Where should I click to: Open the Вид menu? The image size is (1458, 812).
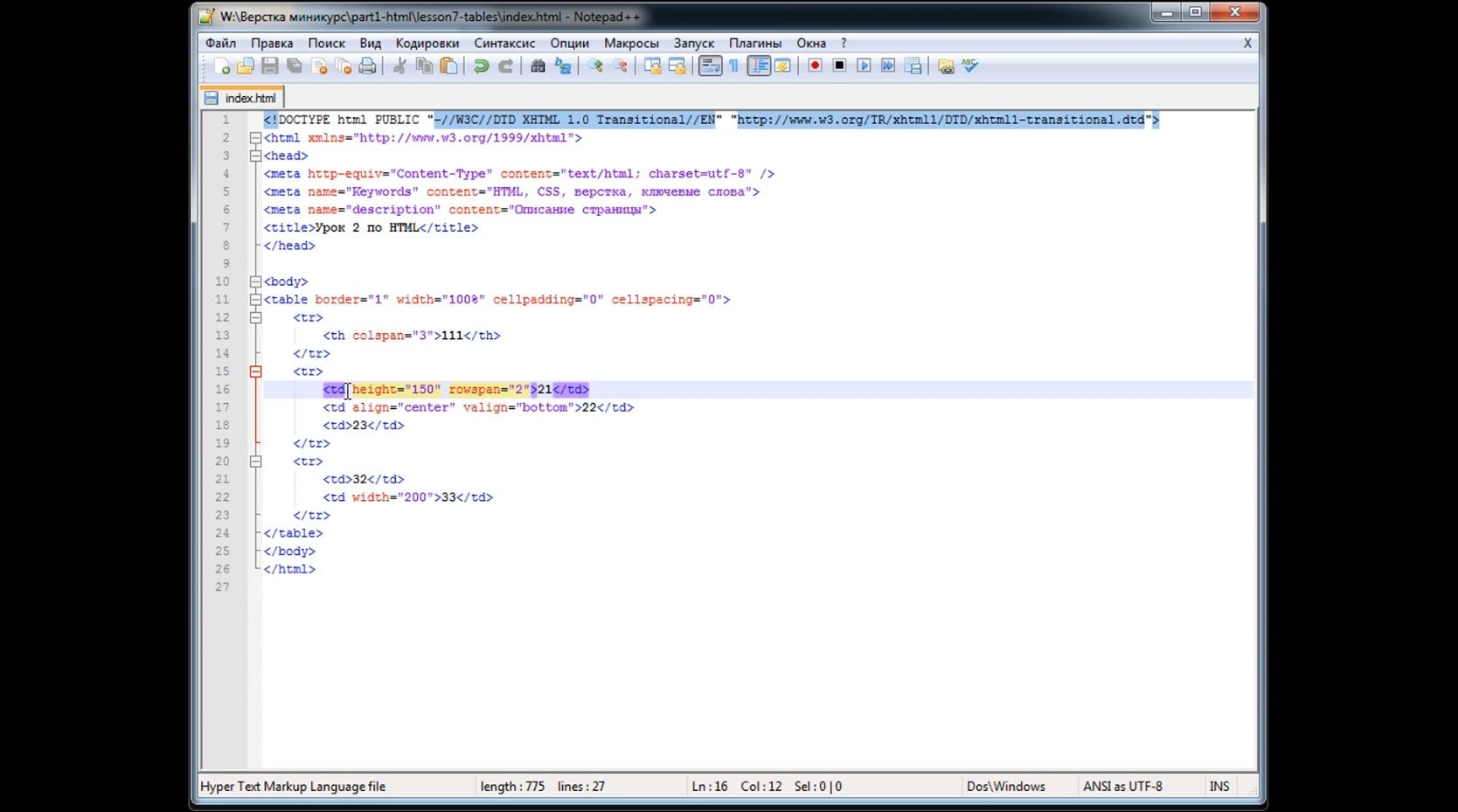tap(371, 43)
